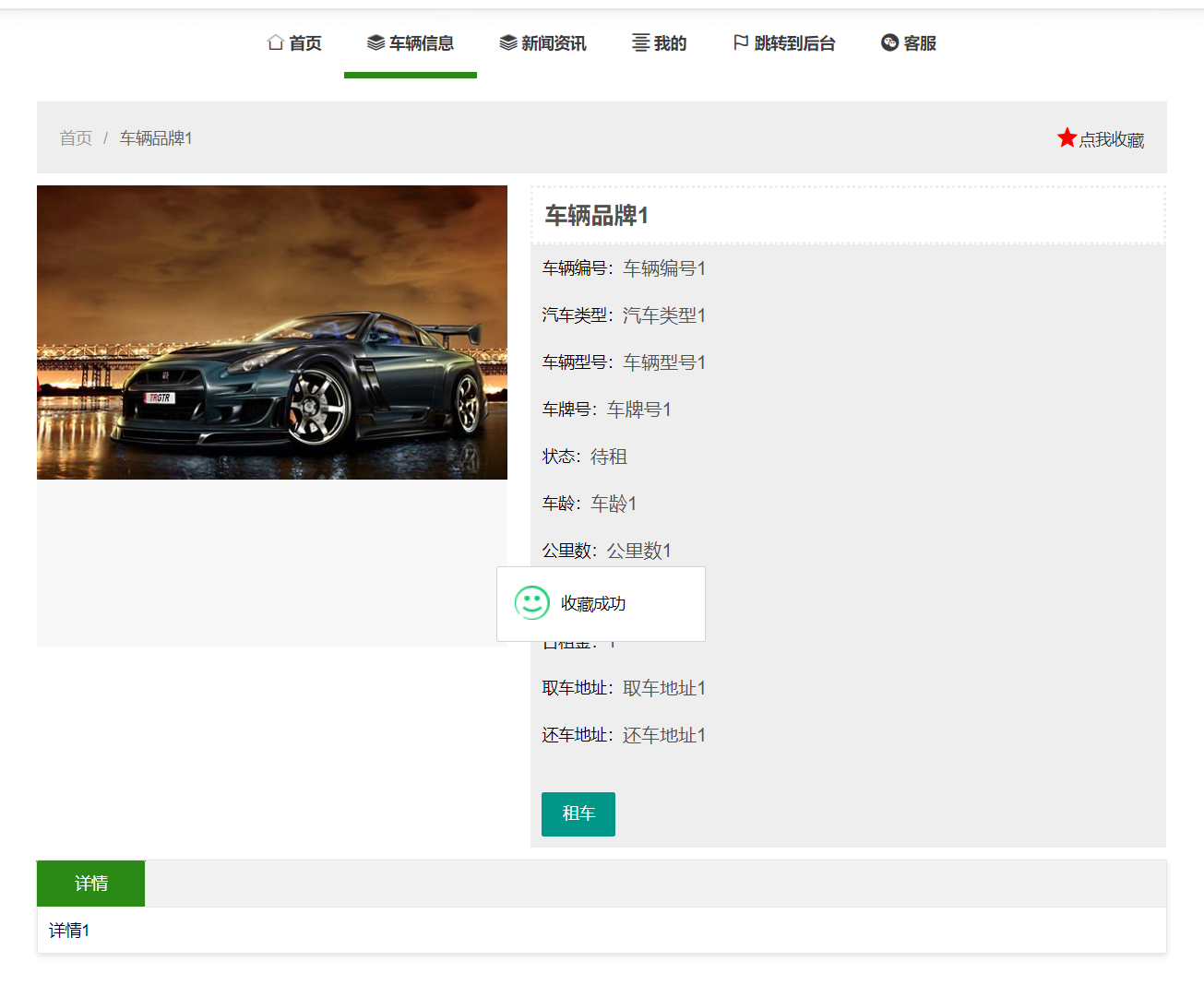Open the 我的 menu item
Viewport: 1204px width, 997px height.
coord(659,43)
